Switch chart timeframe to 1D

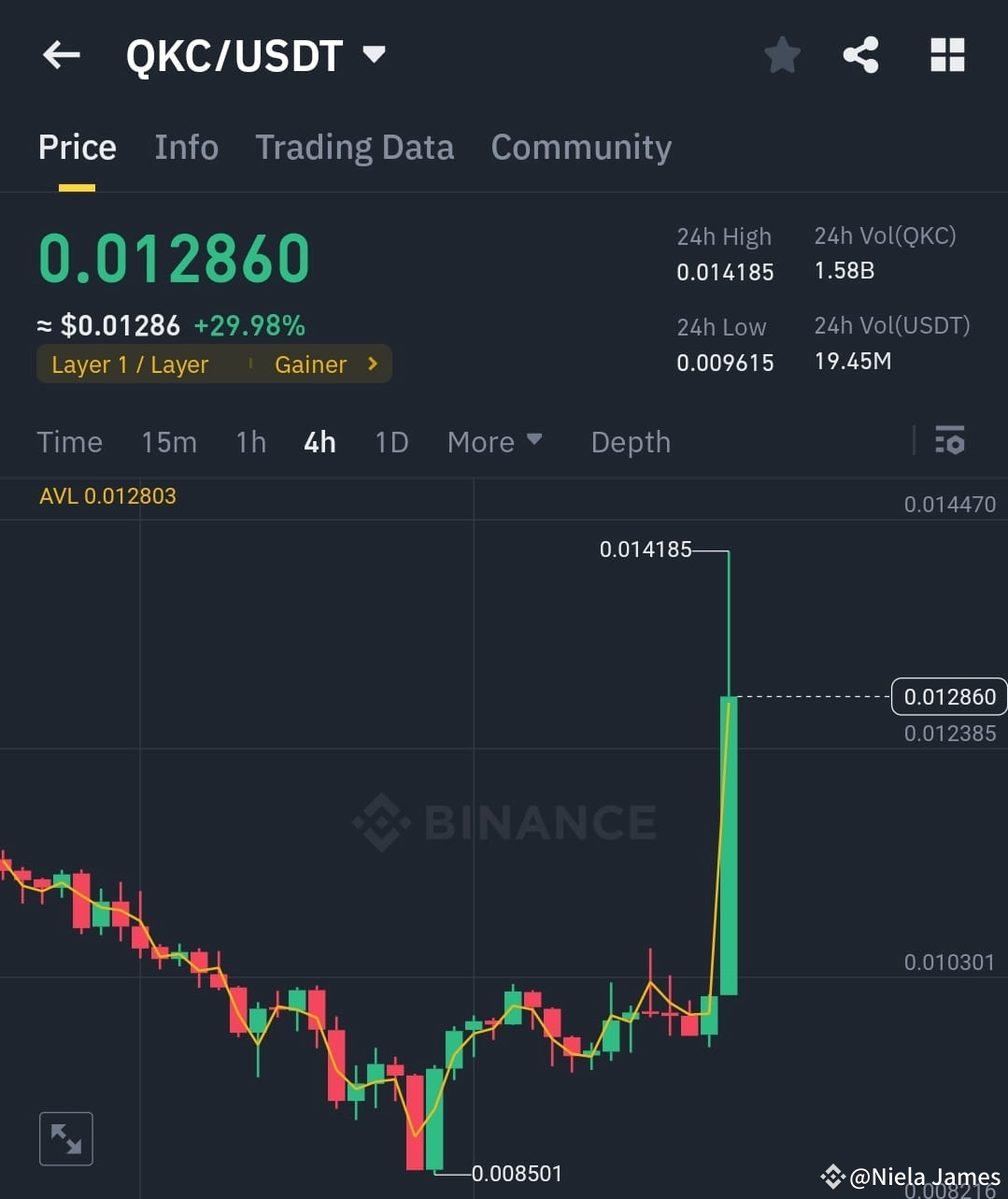pyautogui.click(x=390, y=441)
